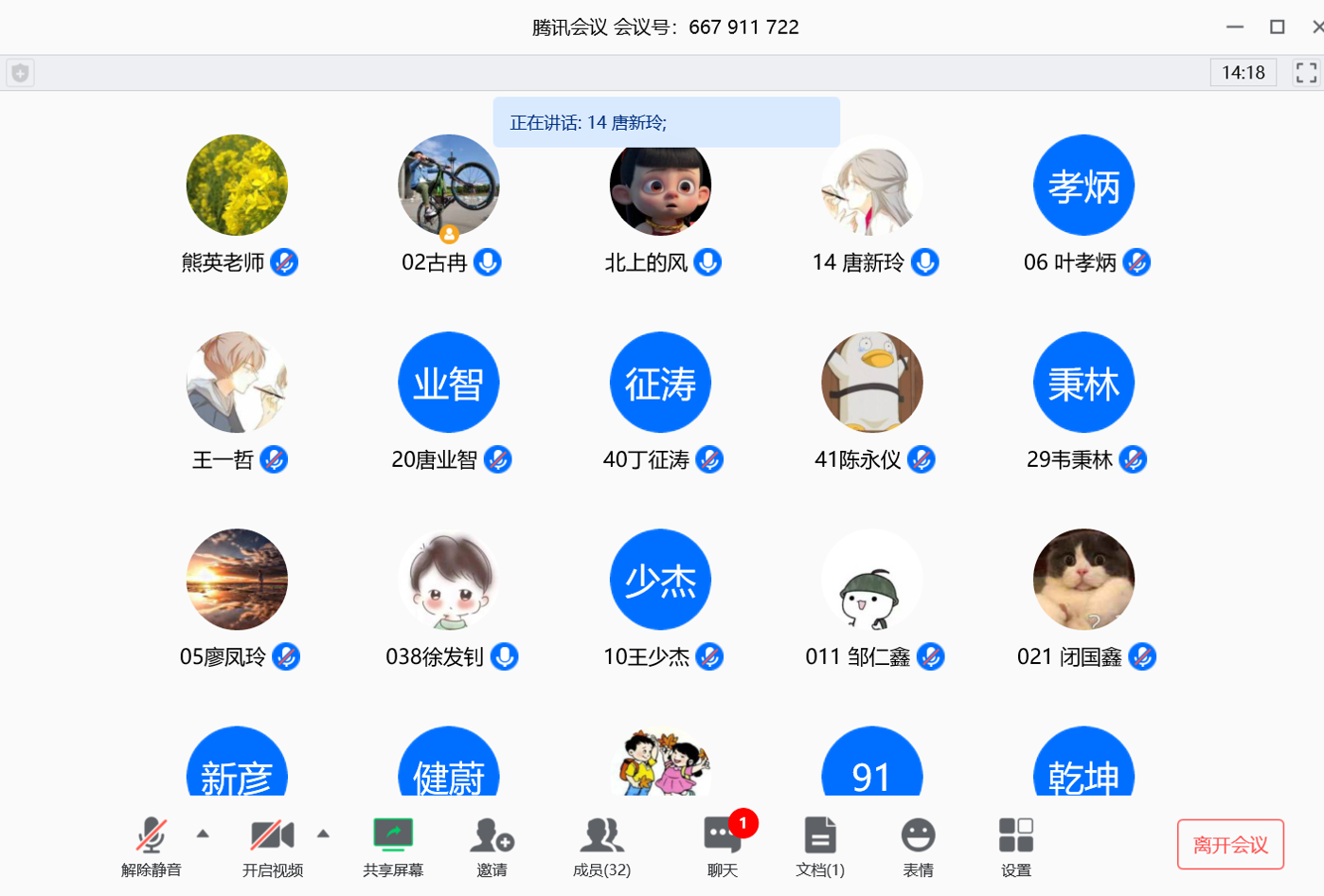Open the settings grid icon
The image size is (1324, 896).
coord(1016,837)
